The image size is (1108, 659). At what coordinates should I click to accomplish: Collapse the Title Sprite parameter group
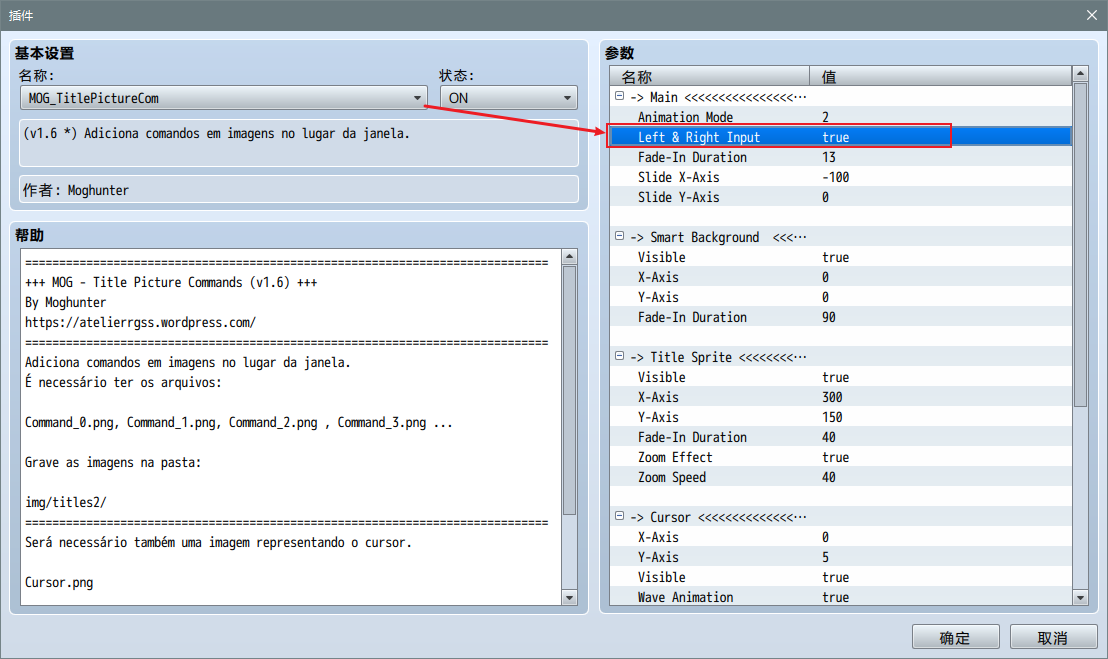(x=620, y=356)
